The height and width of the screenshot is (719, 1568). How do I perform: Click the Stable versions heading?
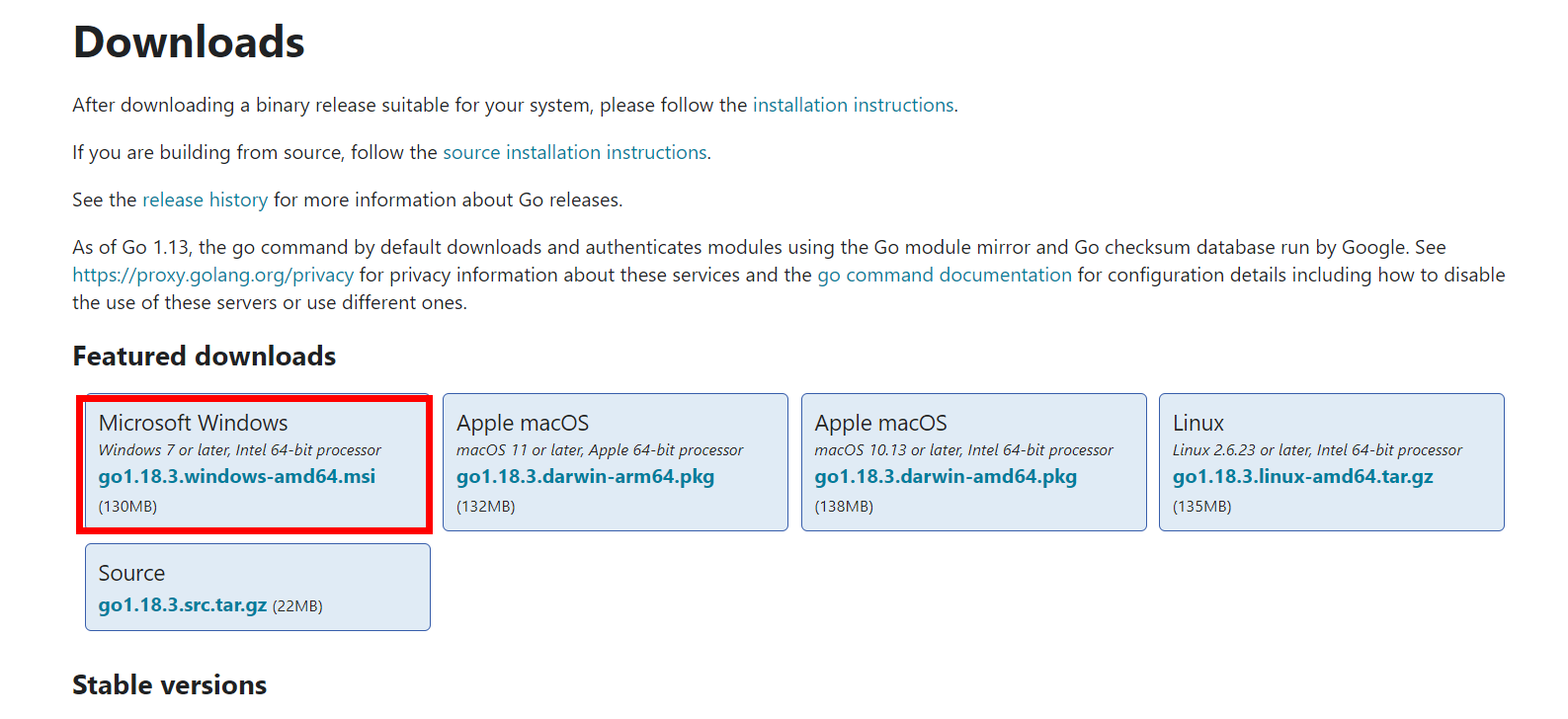[170, 685]
